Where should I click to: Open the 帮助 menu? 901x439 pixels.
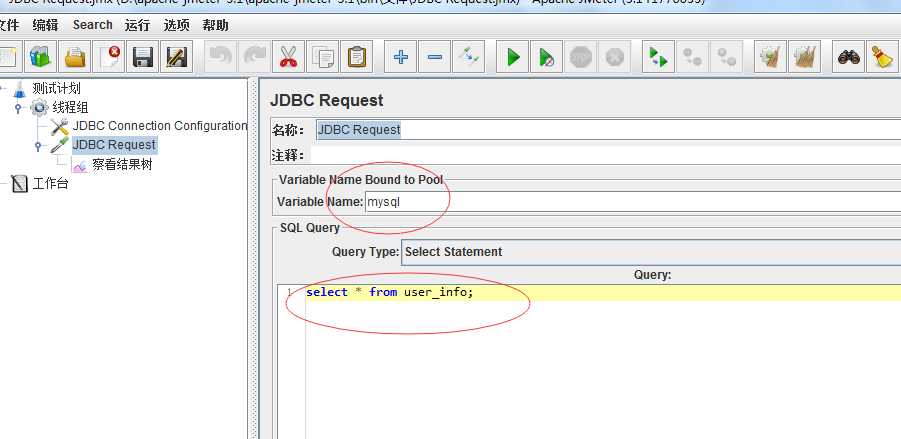(215, 25)
